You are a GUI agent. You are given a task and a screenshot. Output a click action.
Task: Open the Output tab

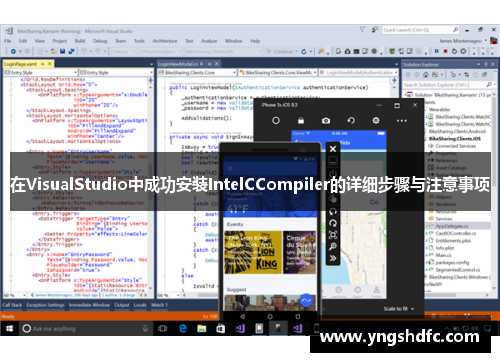tap(122, 305)
